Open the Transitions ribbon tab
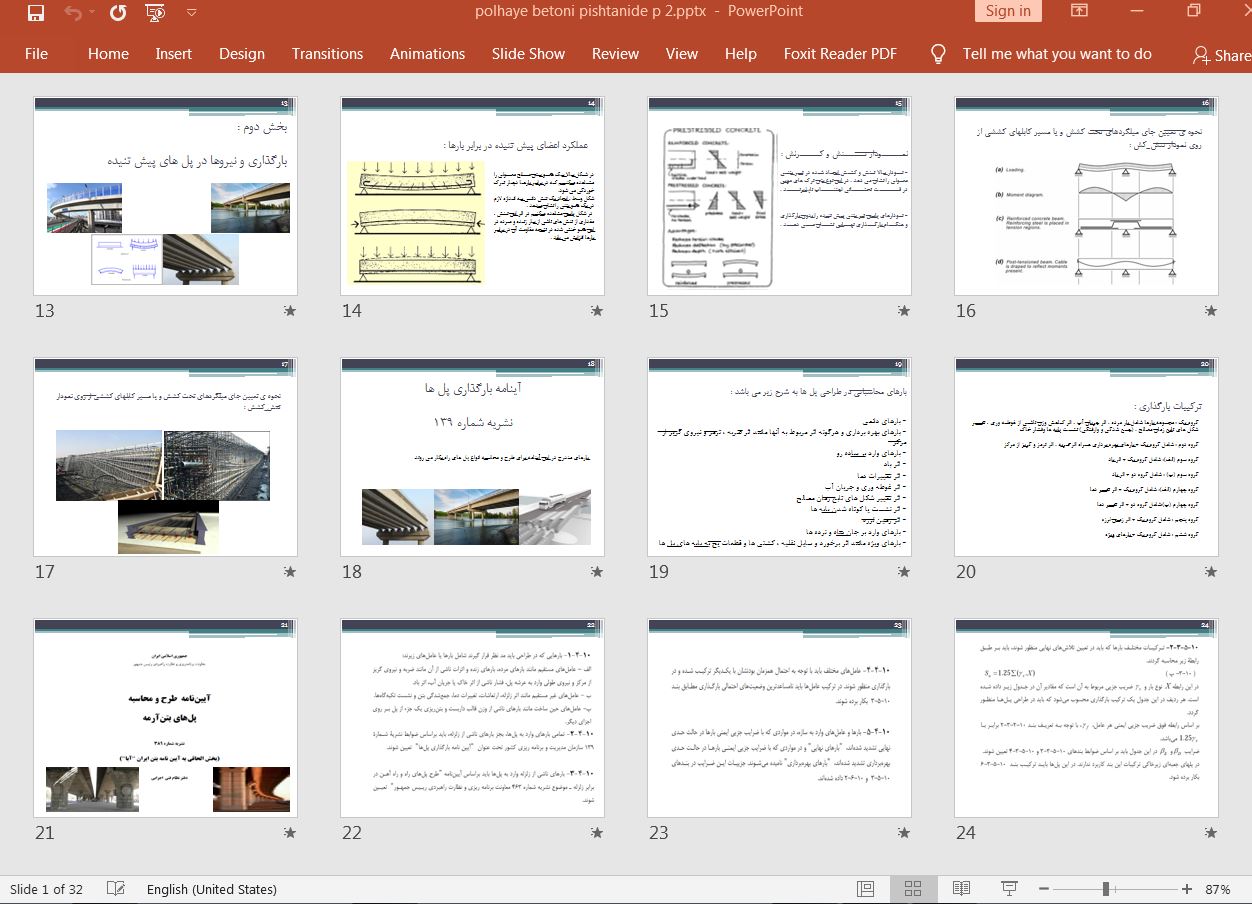The width and height of the screenshot is (1252, 904). [327, 54]
